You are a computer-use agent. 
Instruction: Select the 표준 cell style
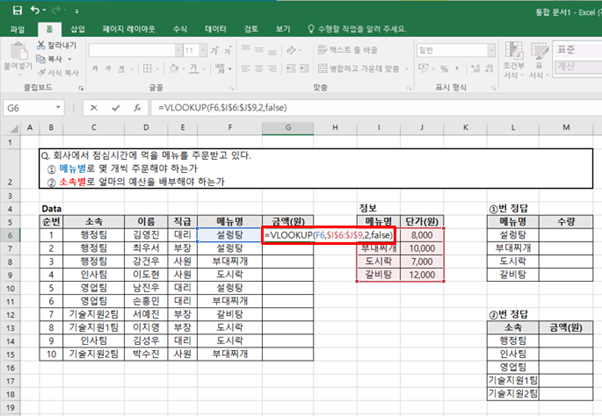click(x=578, y=50)
